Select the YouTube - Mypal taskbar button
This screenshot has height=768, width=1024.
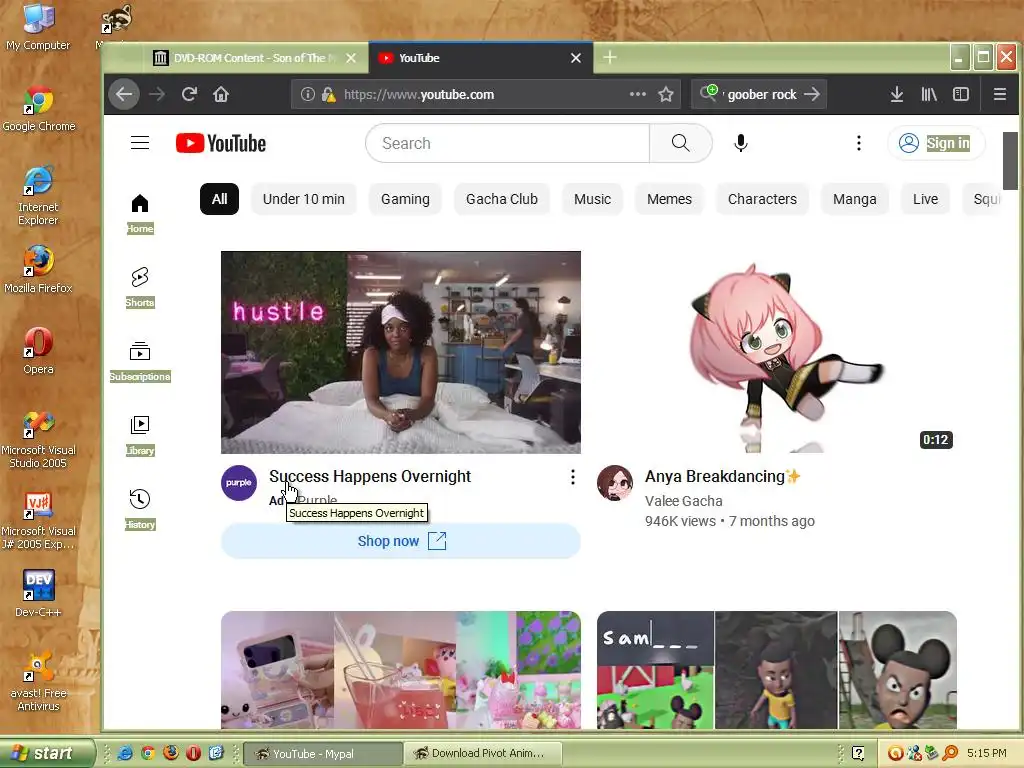(x=323, y=754)
